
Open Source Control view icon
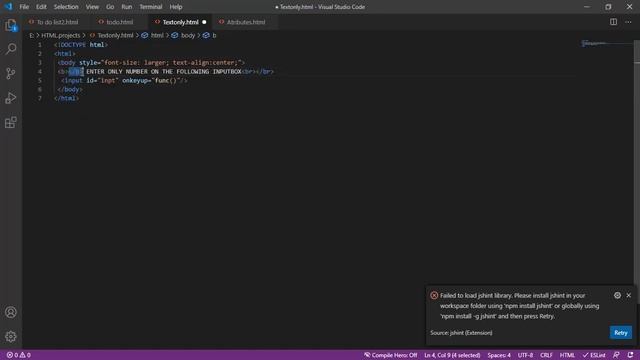(x=11, y=73)
